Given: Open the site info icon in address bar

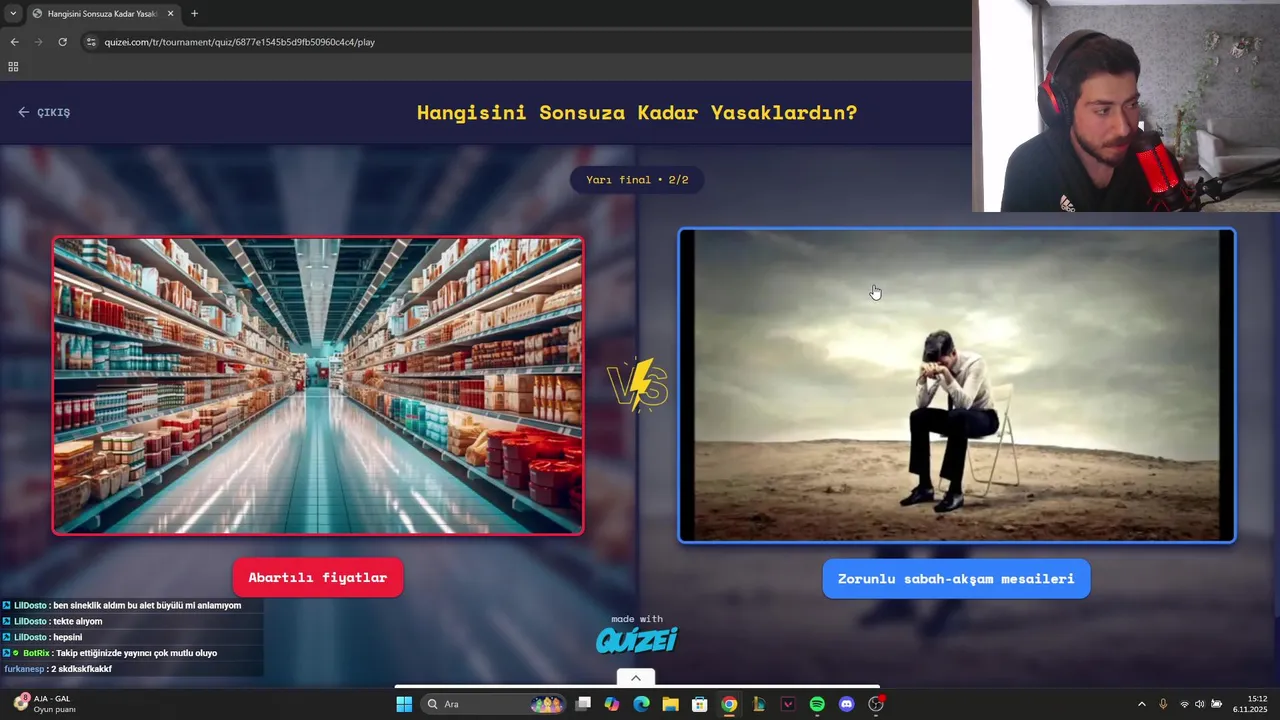Looking at the screenshot, I should [91, 42].
